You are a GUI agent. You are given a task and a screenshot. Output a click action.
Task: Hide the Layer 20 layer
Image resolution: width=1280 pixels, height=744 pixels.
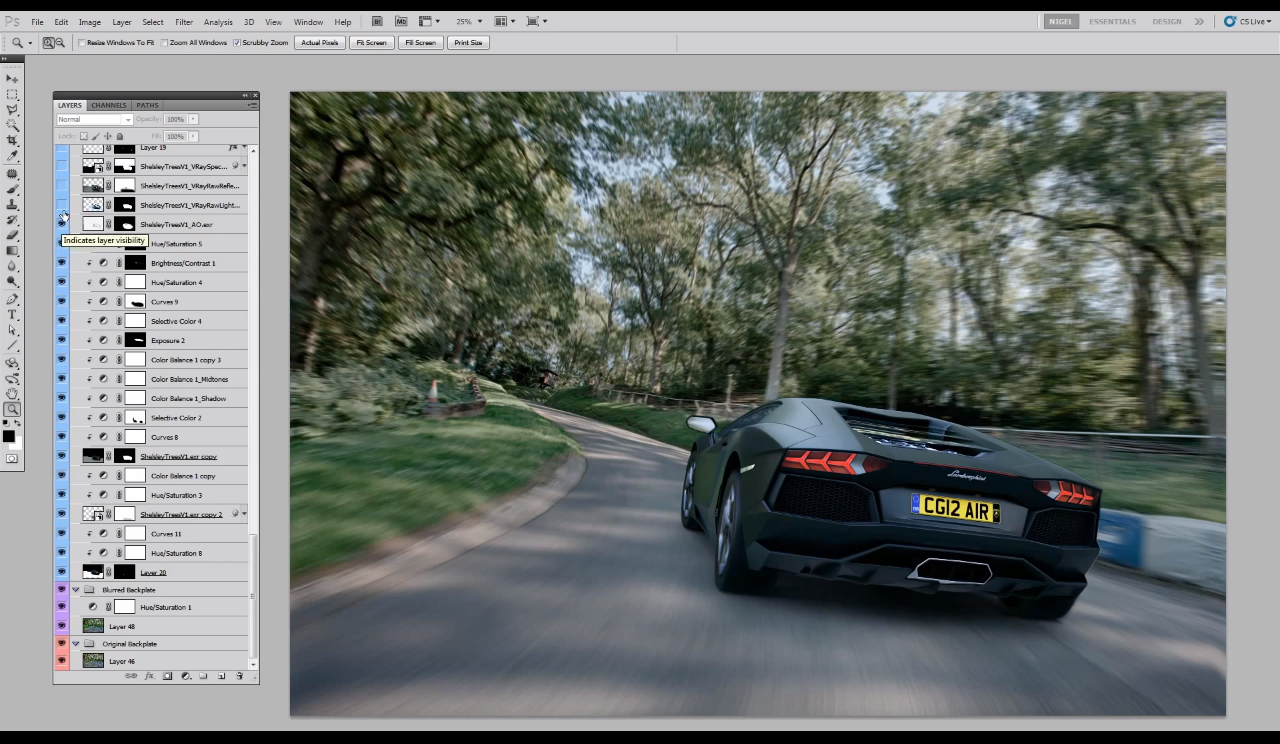point(61,572)
